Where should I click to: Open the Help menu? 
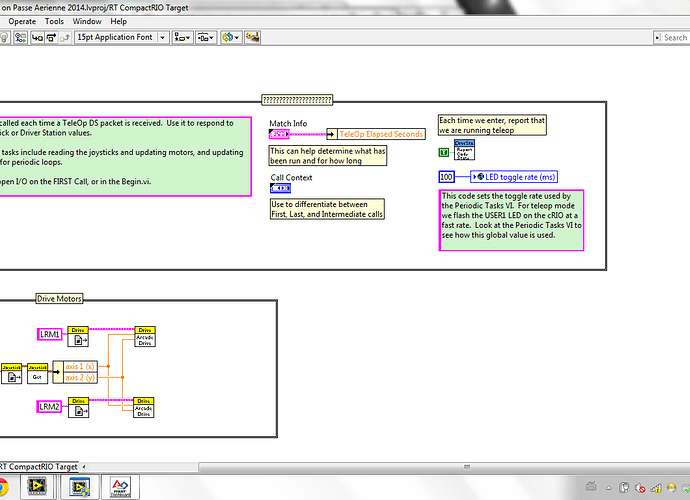118,21
